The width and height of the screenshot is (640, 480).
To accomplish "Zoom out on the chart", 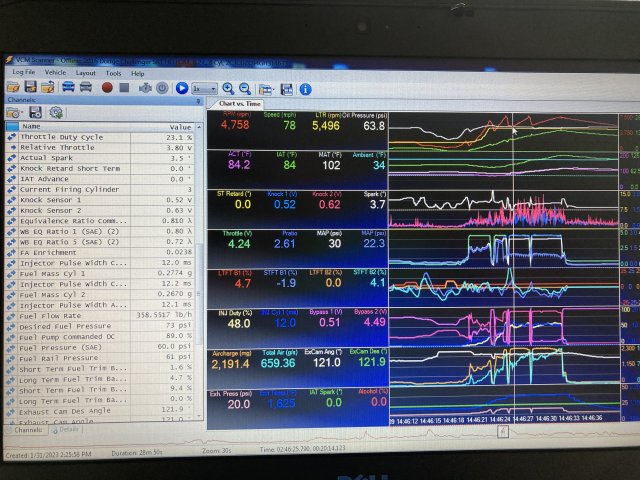I will pos(245,89).
